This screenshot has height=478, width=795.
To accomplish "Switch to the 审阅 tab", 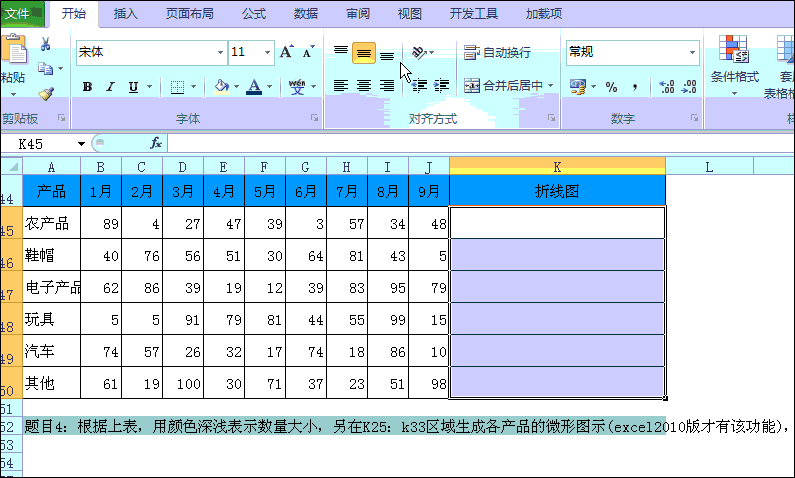I will [x=358, y=14].
